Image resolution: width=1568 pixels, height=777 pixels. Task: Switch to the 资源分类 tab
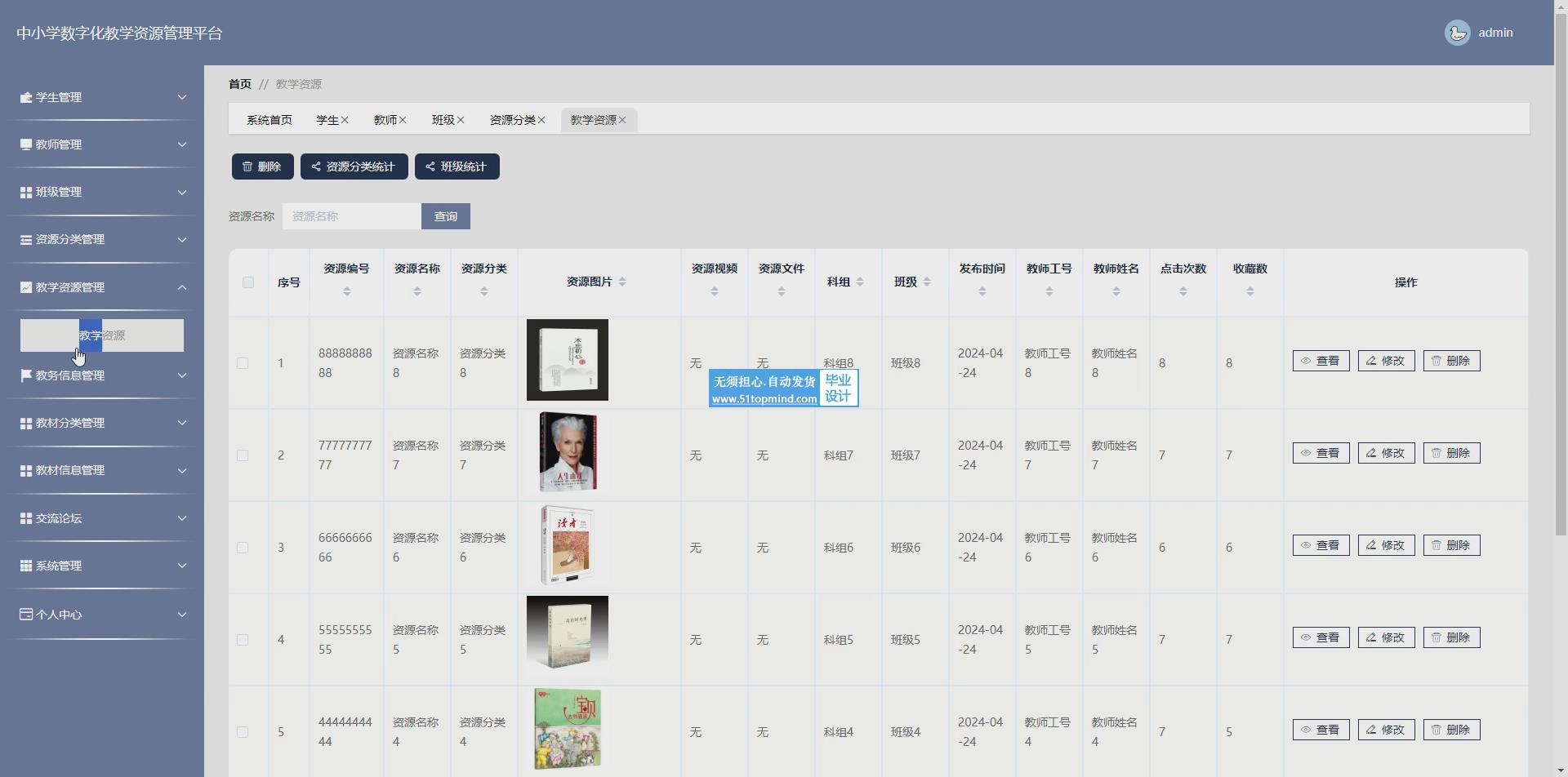(x=513, y=120)
